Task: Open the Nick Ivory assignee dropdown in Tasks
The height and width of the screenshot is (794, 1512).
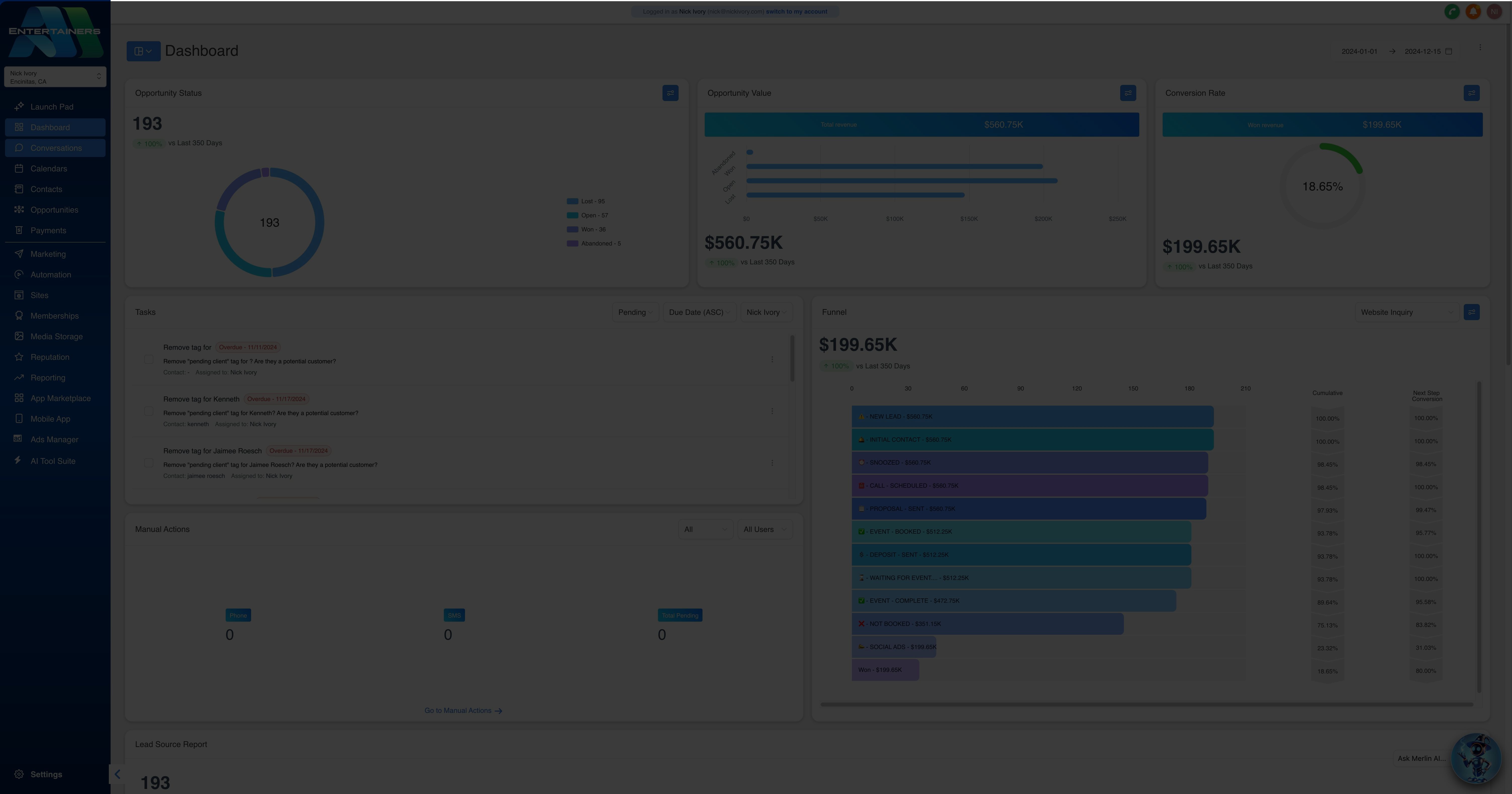Action: [x=766, y=312]
